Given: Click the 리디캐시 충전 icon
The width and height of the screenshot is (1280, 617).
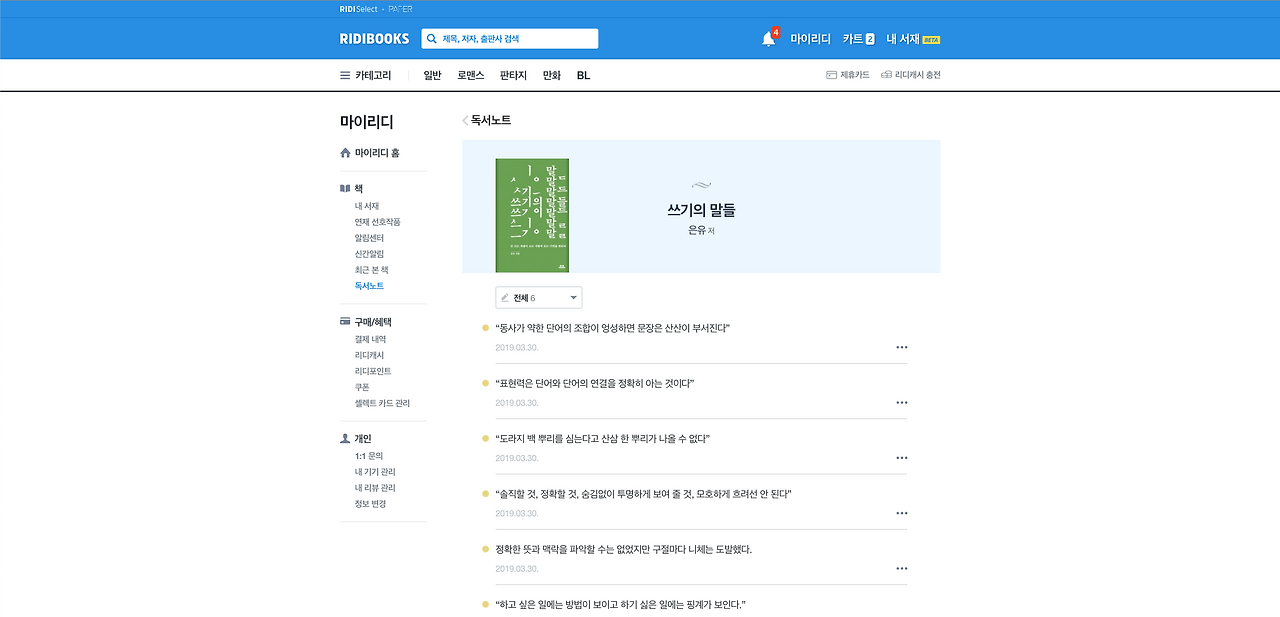Looking at the screenshot, I should (886, 75).
